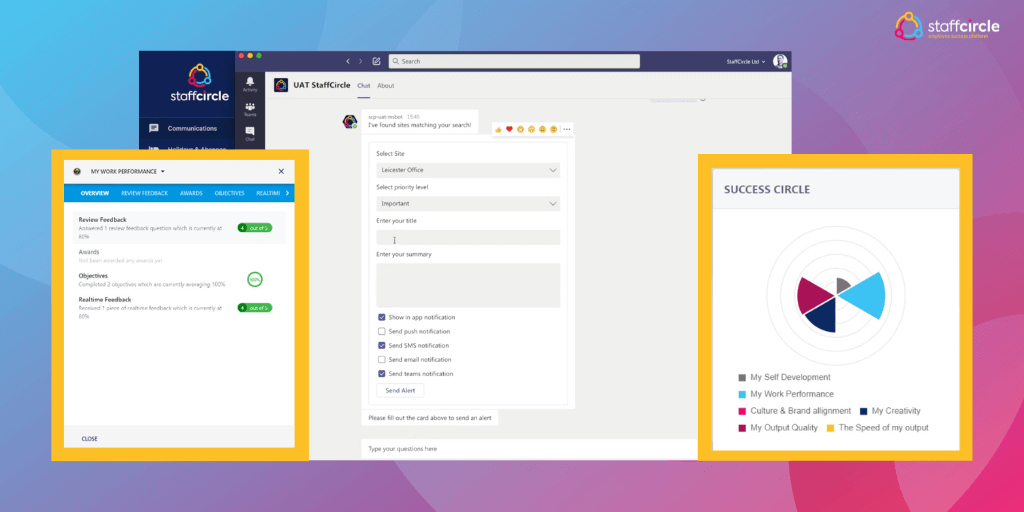Select the Realtime tab
The image size is (1024, 512).
click(268, 193)
